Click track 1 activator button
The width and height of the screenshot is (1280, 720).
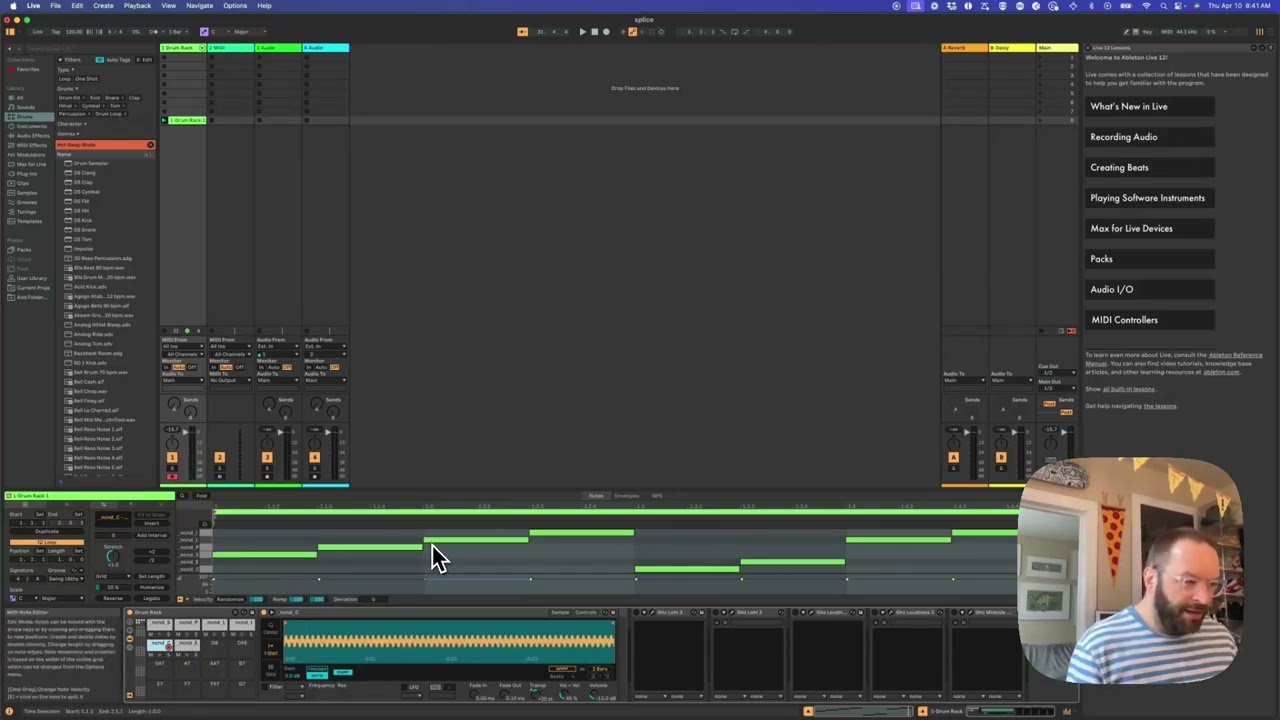tap(171, 457)
